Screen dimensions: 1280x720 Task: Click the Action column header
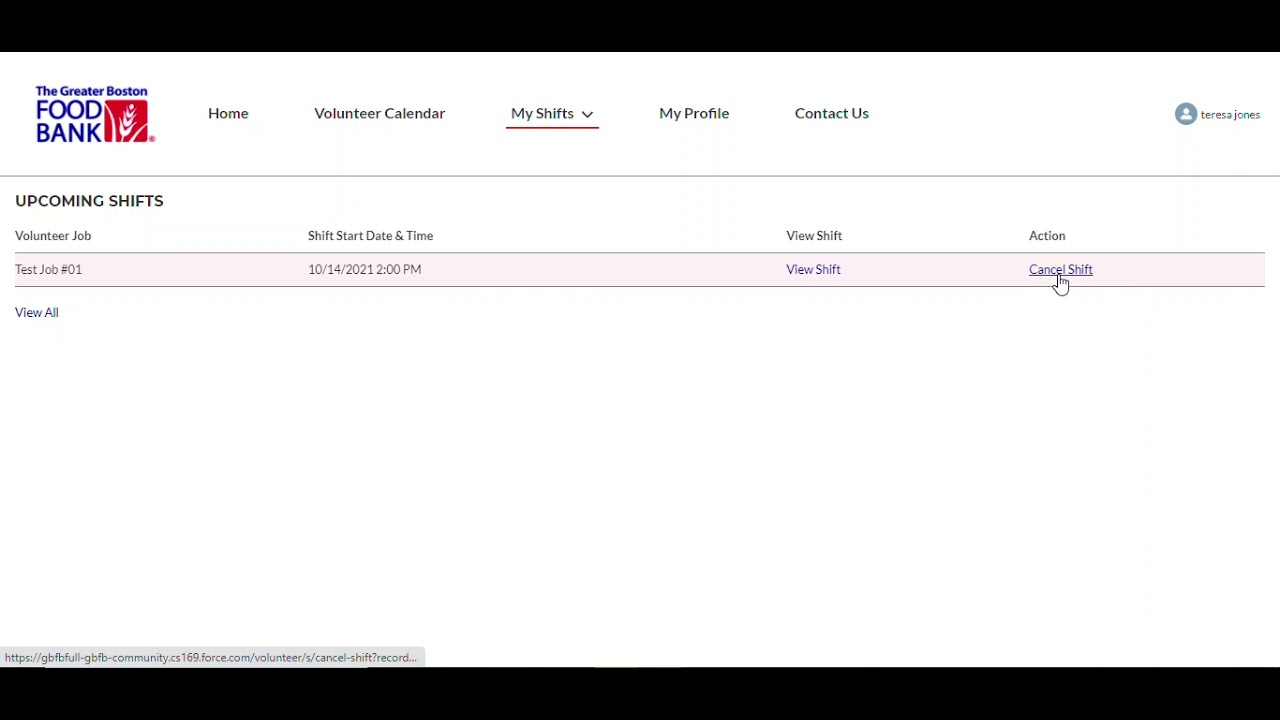point(1047,236)
